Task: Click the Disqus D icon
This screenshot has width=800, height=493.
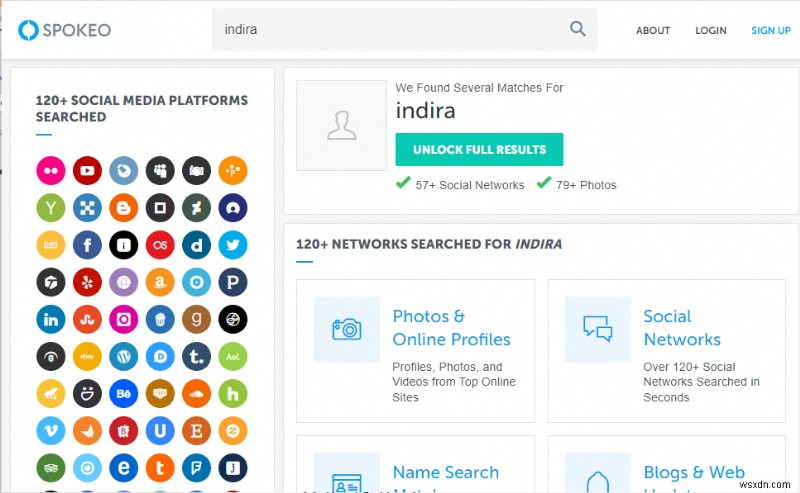Action: point(160,357)
